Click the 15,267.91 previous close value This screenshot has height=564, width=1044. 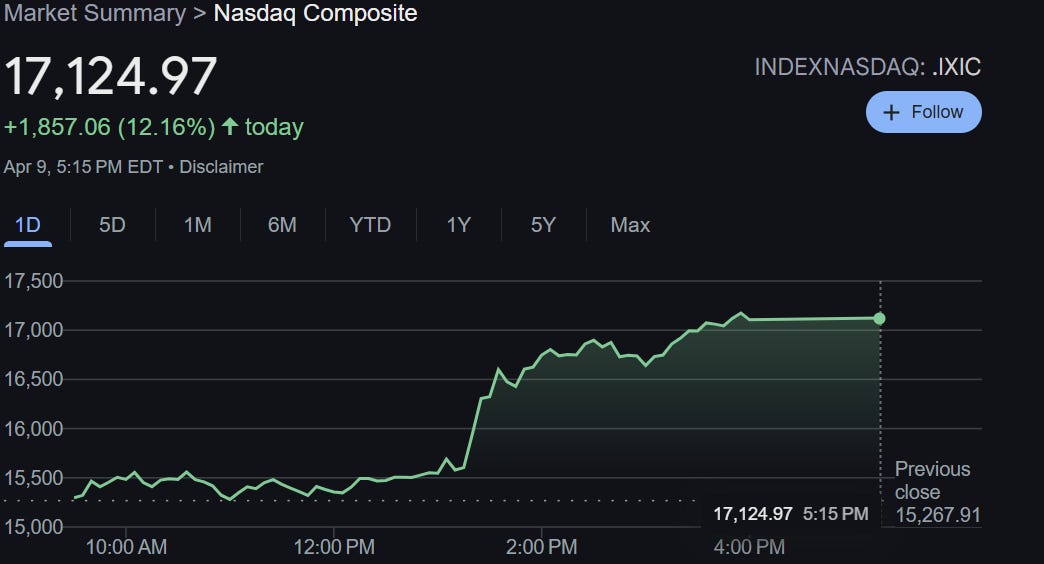tap(937, 515)
